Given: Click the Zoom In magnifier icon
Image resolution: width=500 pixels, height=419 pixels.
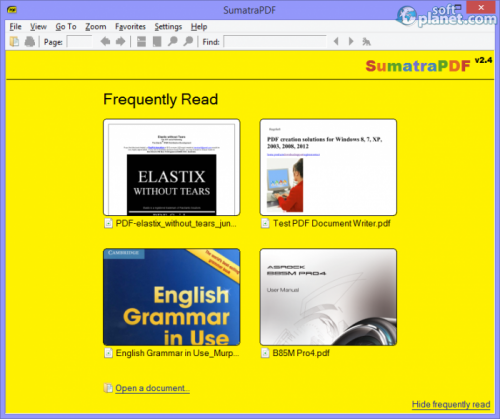Looking at the screenshot, I should point(188,42).
